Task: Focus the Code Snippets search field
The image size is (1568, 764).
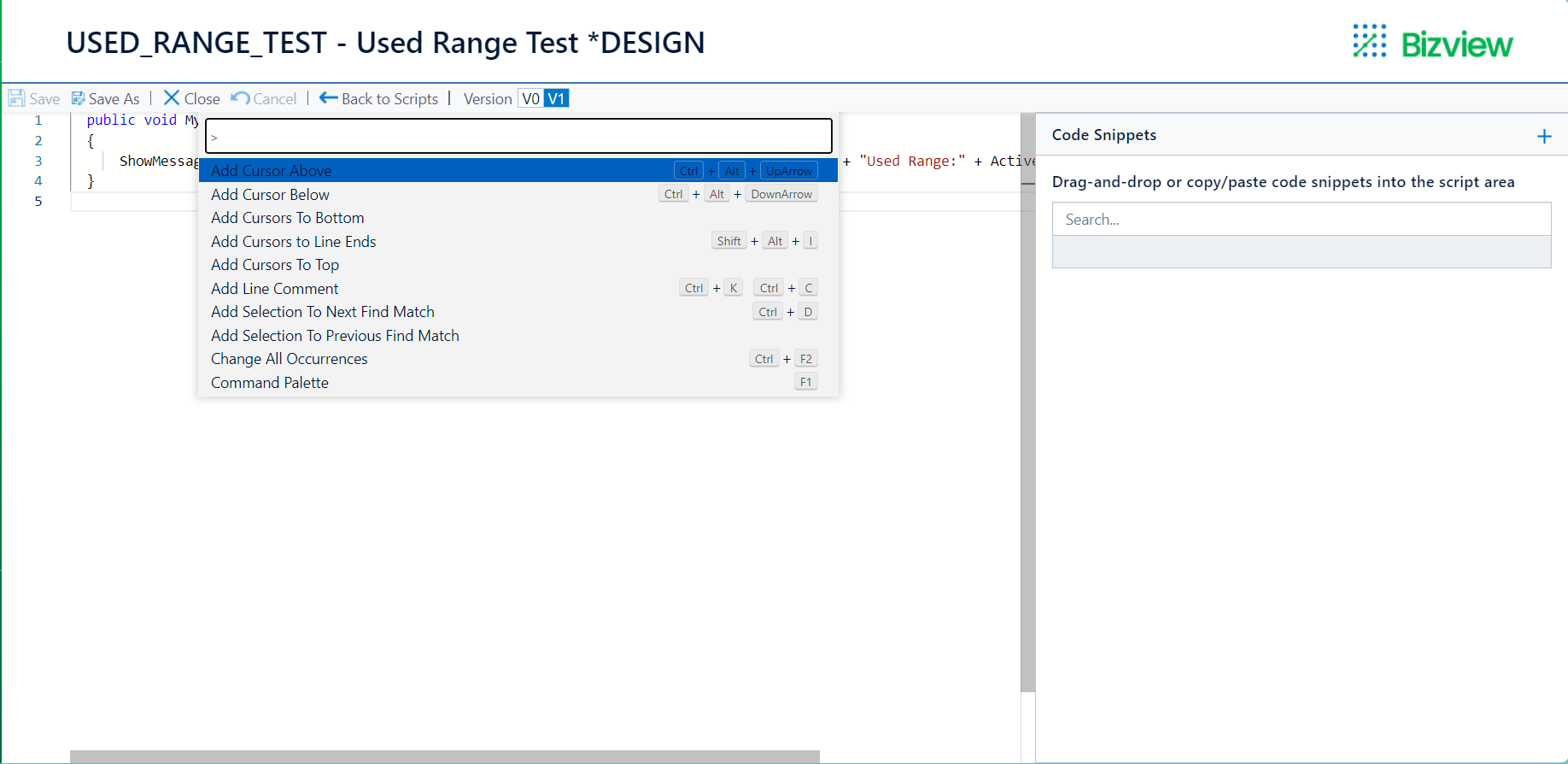Action: pyautogui.click(x=1302, y=219)
